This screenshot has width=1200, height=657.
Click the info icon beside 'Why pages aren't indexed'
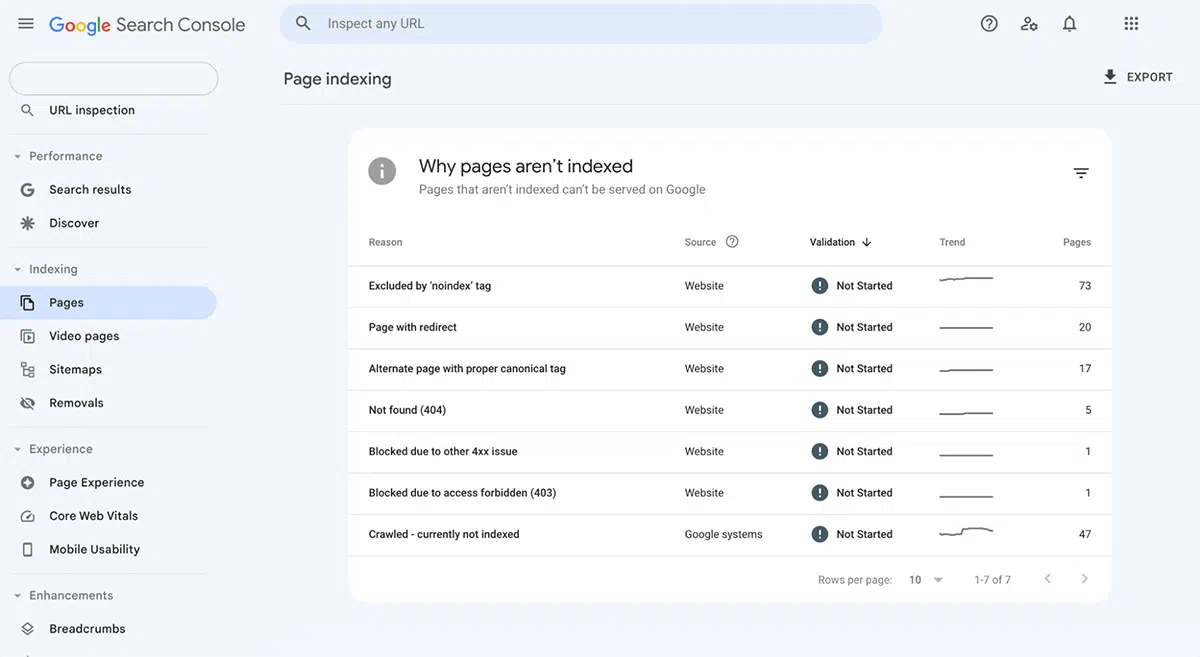click(382, 171)
